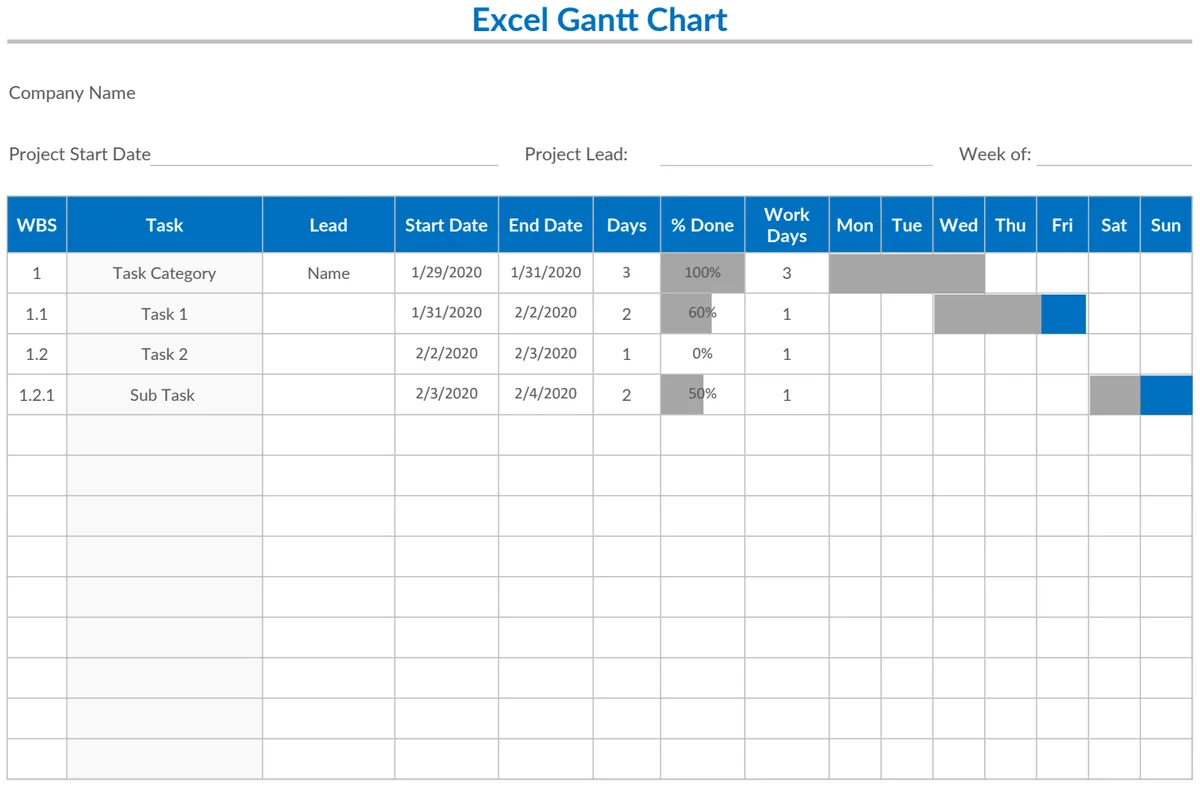Click start date 2/2/2020 for Task 2
This screenshot has height=787, width=1200.
pos(446,353)
